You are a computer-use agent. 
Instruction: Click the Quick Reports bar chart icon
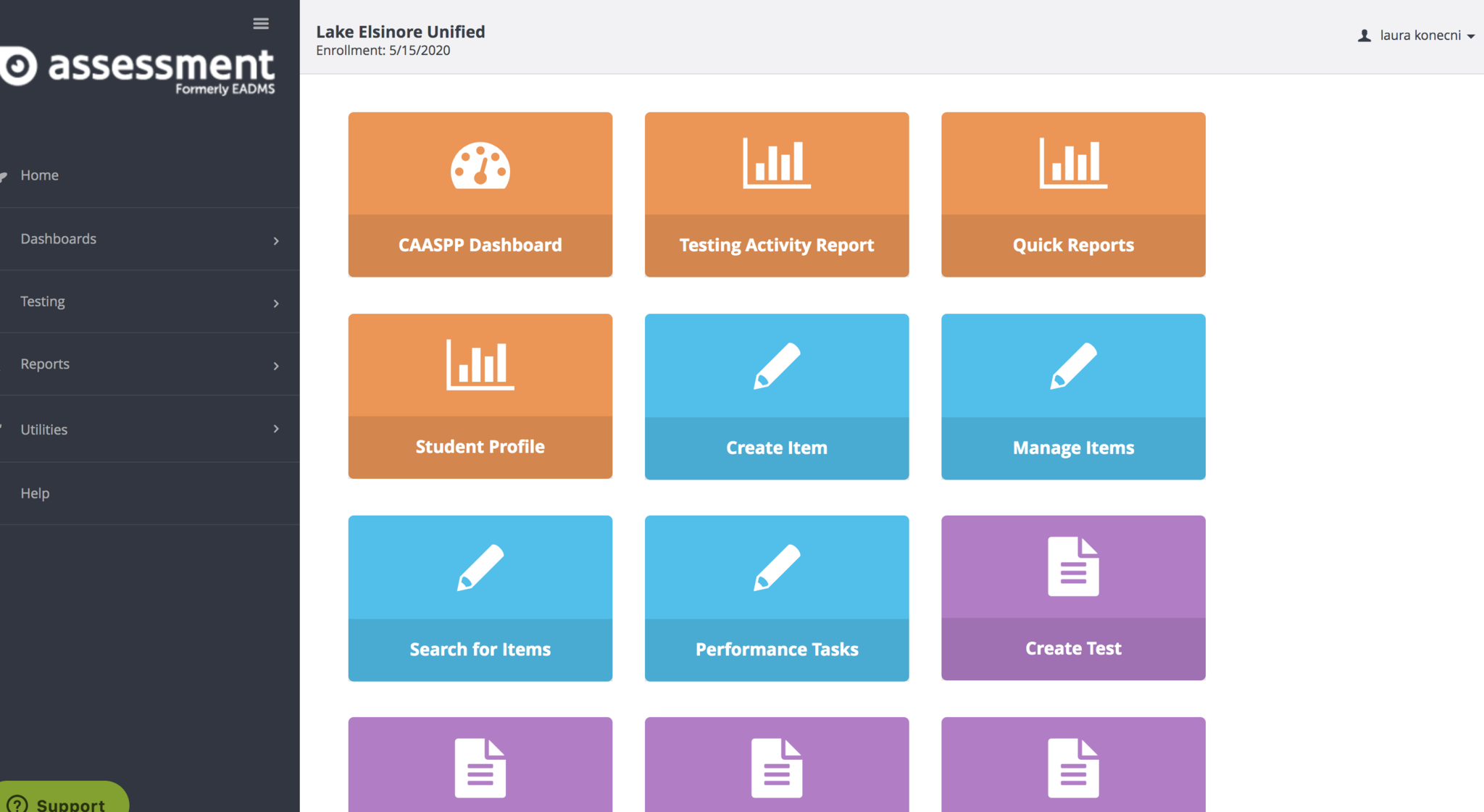tap(1072, 164)
